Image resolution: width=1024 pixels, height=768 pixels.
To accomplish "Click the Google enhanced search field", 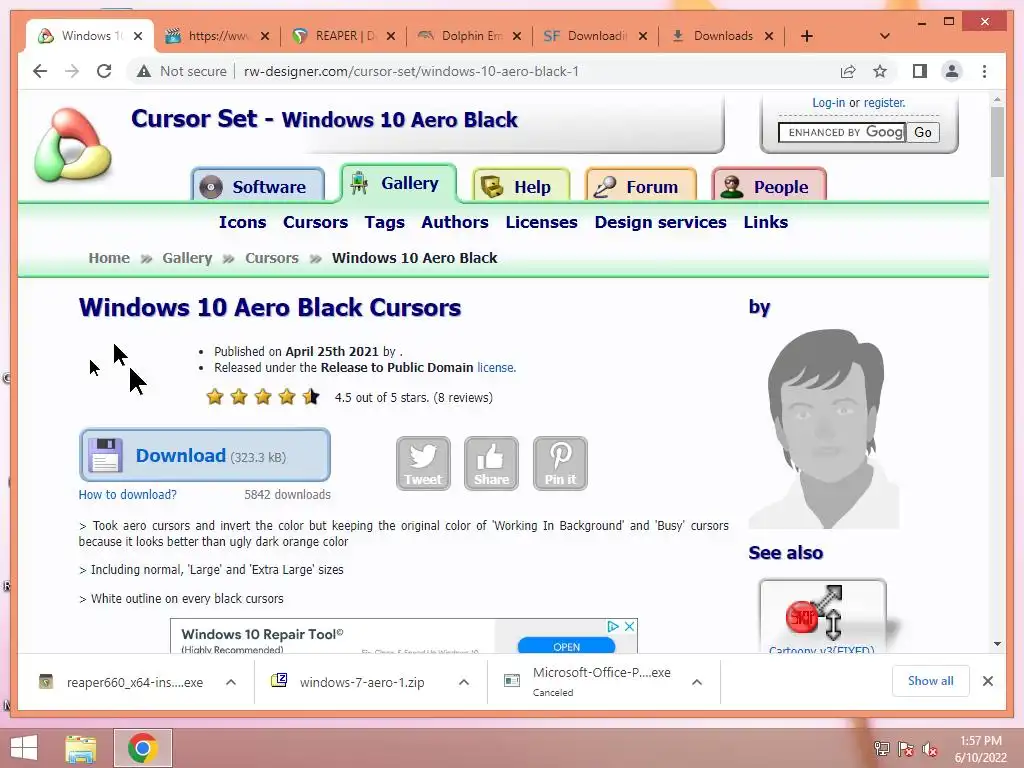I will pyautogui.click(x=842, y=133).
